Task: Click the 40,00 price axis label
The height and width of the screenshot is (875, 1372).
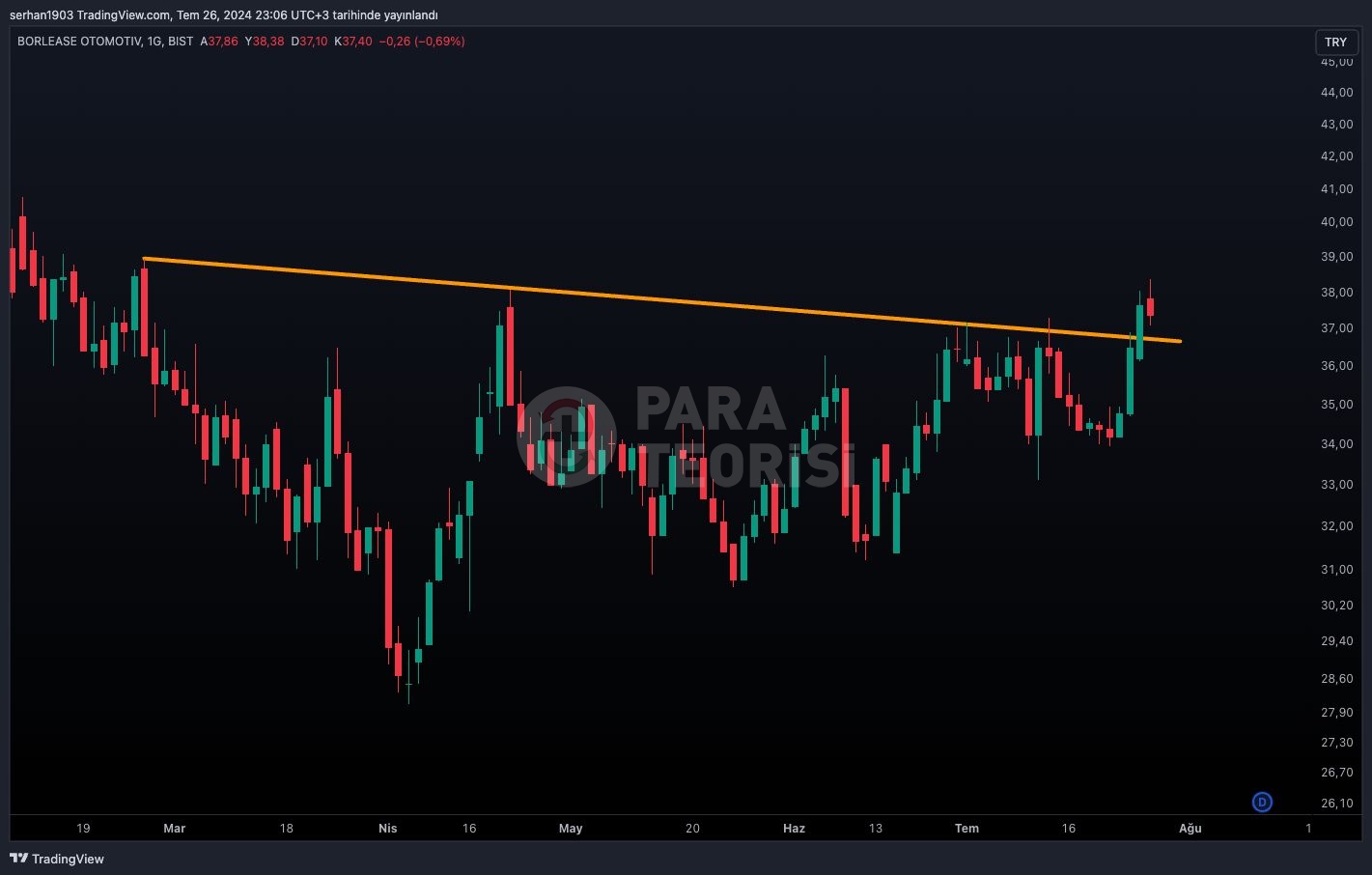Action: point(1336,222)
